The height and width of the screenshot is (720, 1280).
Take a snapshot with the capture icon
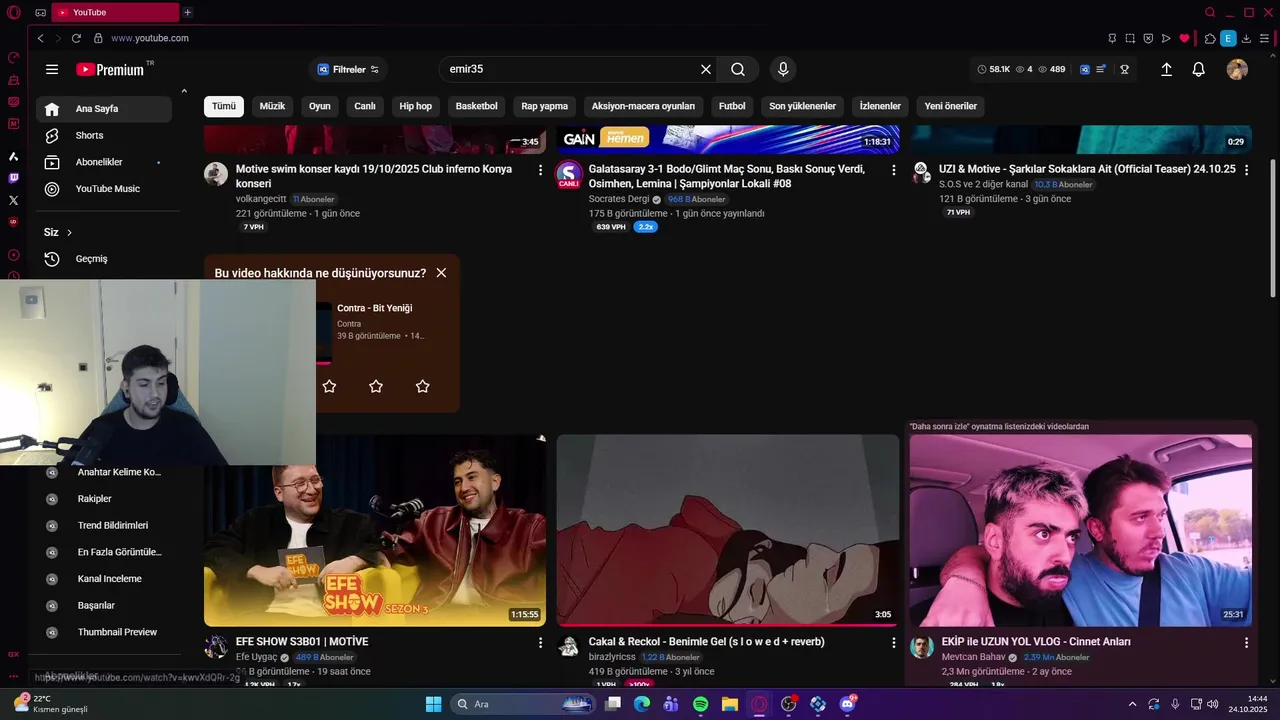pos(1130,38)
